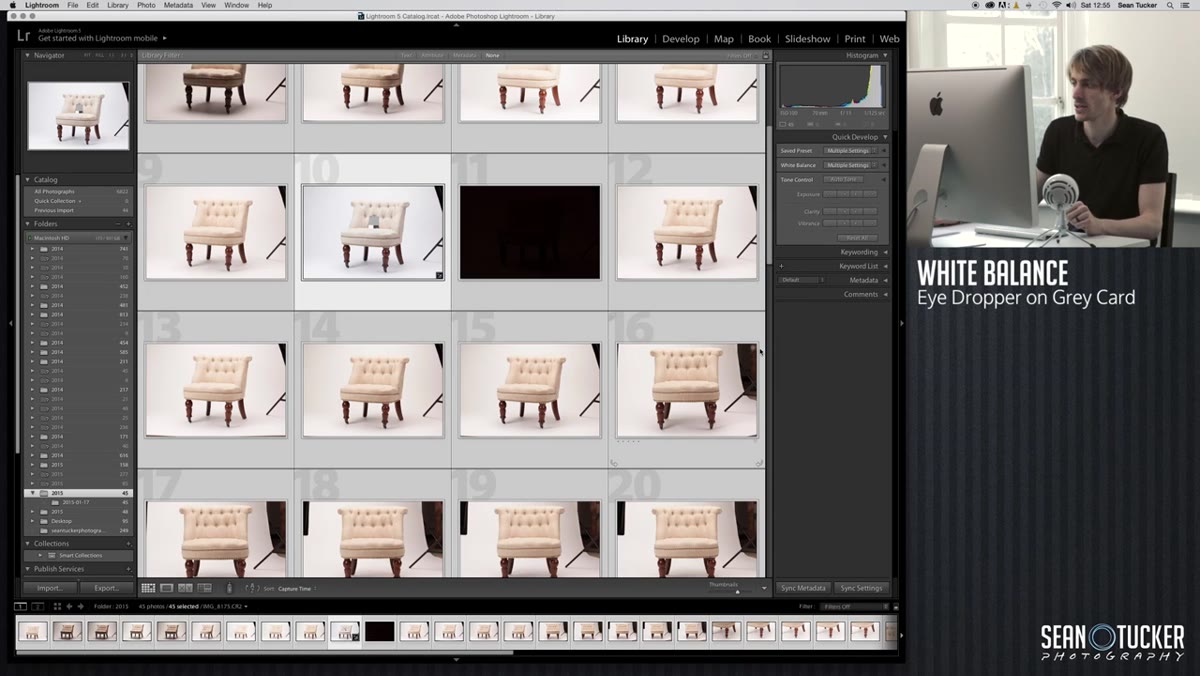Click the Wi-Fi icon in the menu bar
1200x676 pixels.
tap(1057, 5)
